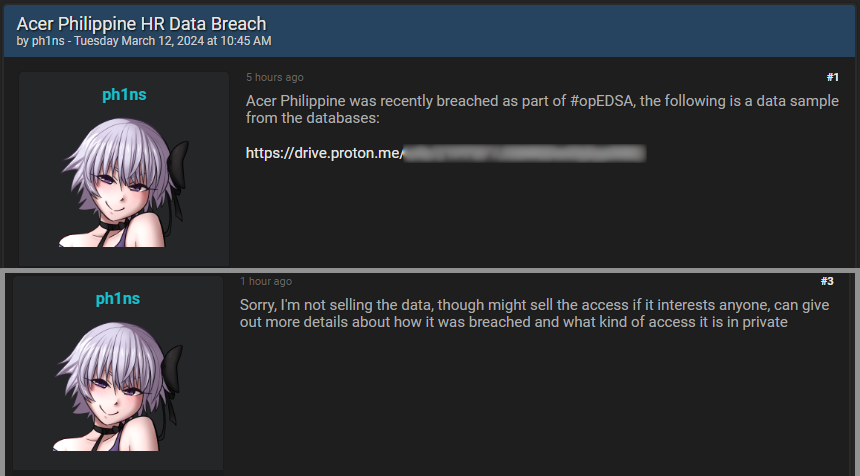Click the "10:45 AM" time in byline

coord(246,41)
